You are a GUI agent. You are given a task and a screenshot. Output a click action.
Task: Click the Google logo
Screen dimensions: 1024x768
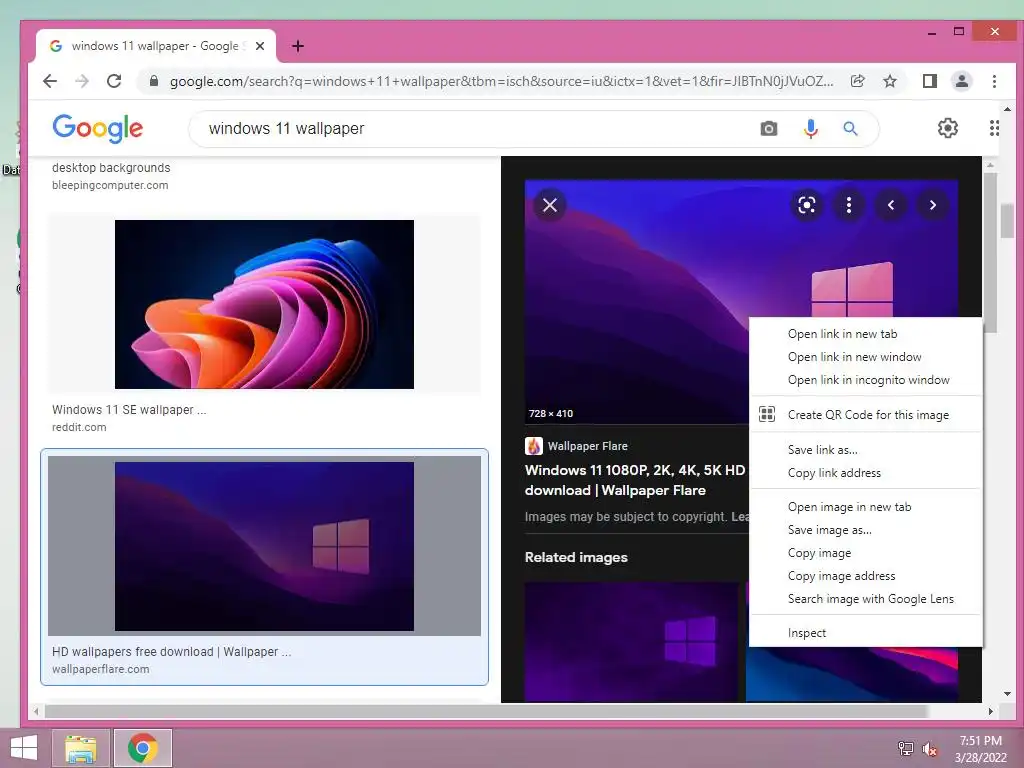[x=98, y=129]
